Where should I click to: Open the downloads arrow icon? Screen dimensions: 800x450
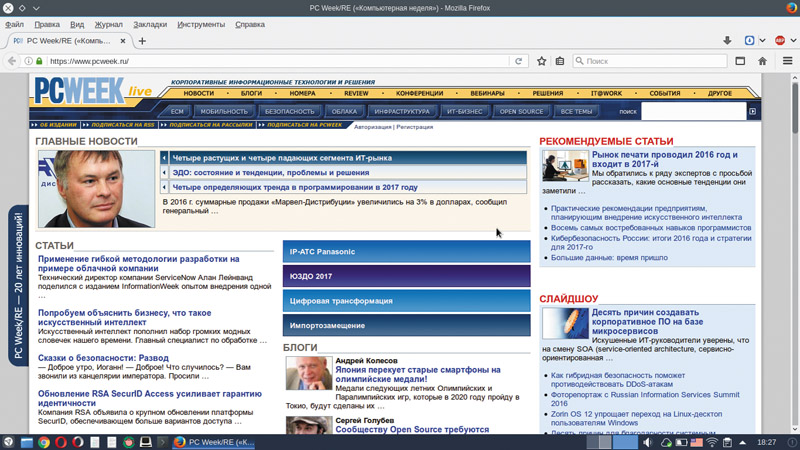coord(727,41)
